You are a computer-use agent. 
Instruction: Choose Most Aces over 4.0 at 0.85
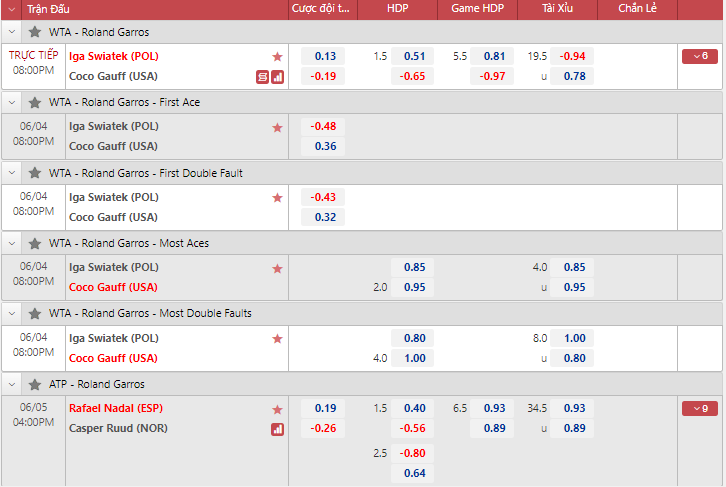572,267
